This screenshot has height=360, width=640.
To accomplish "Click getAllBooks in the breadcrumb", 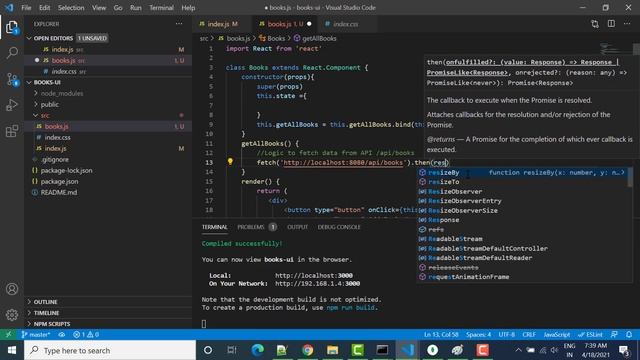I will (319, 38).
